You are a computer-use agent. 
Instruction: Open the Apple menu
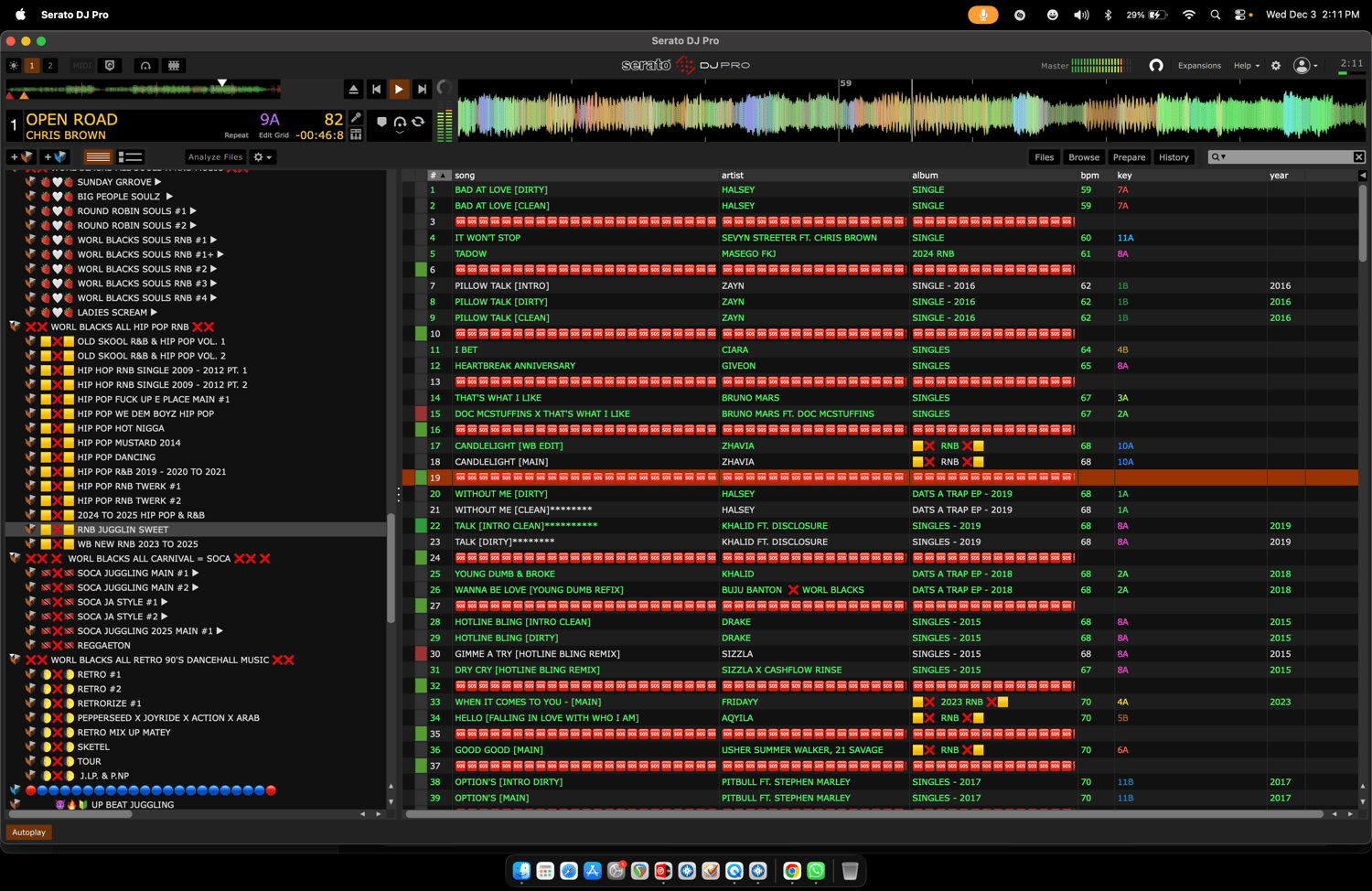20,15
